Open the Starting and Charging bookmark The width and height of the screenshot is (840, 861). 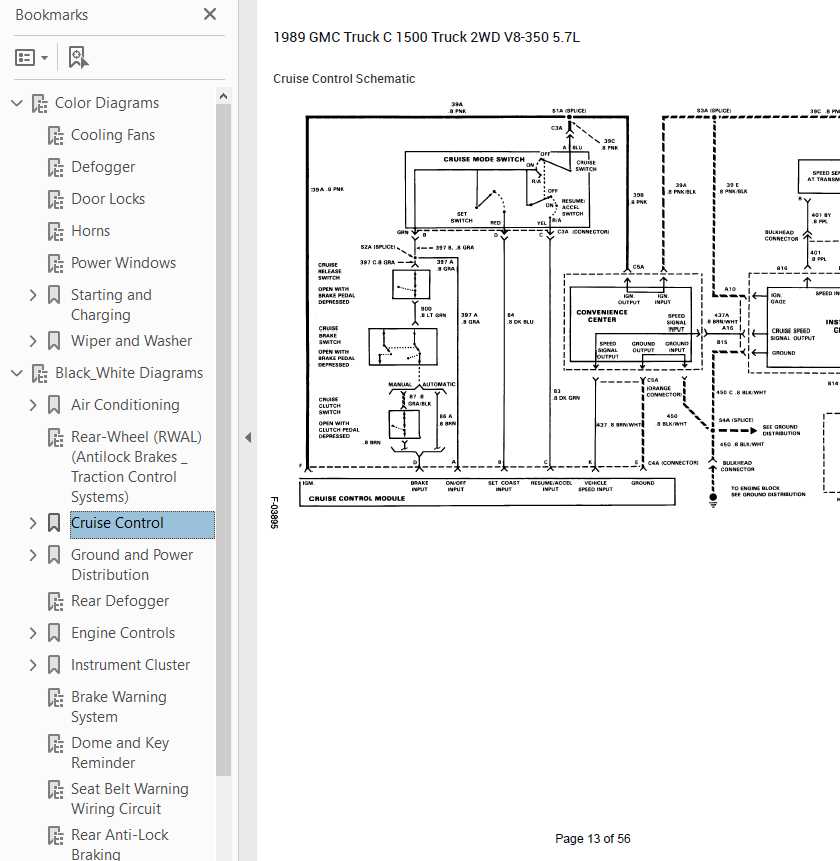[x=111, y=305]
